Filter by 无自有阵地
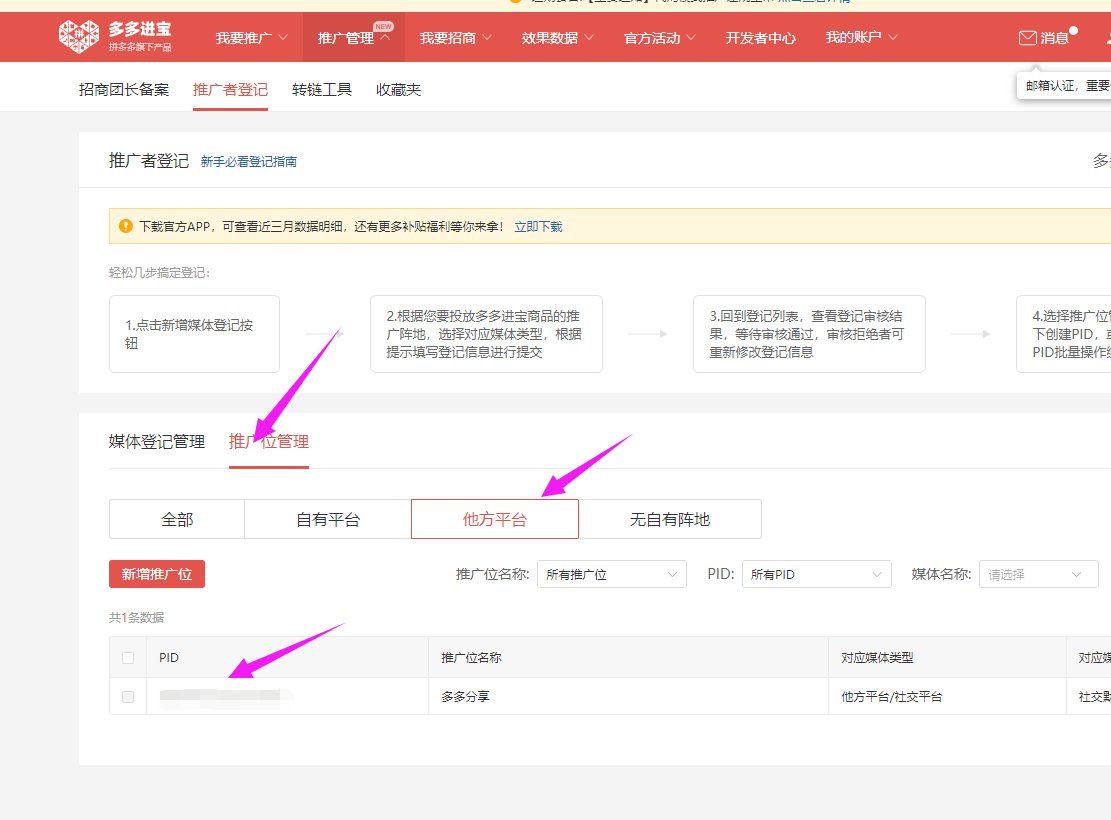This screenshot has width=1111, height=820. pyautogui.click(x=670, y=519)
